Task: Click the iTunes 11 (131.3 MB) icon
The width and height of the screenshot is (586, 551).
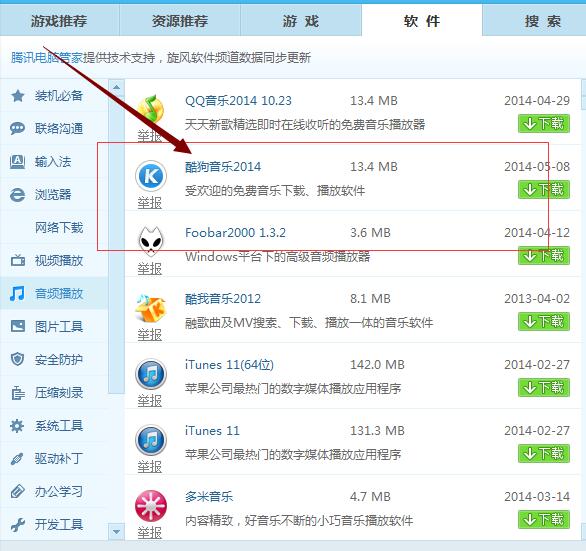Action: [x=151, y=440]
